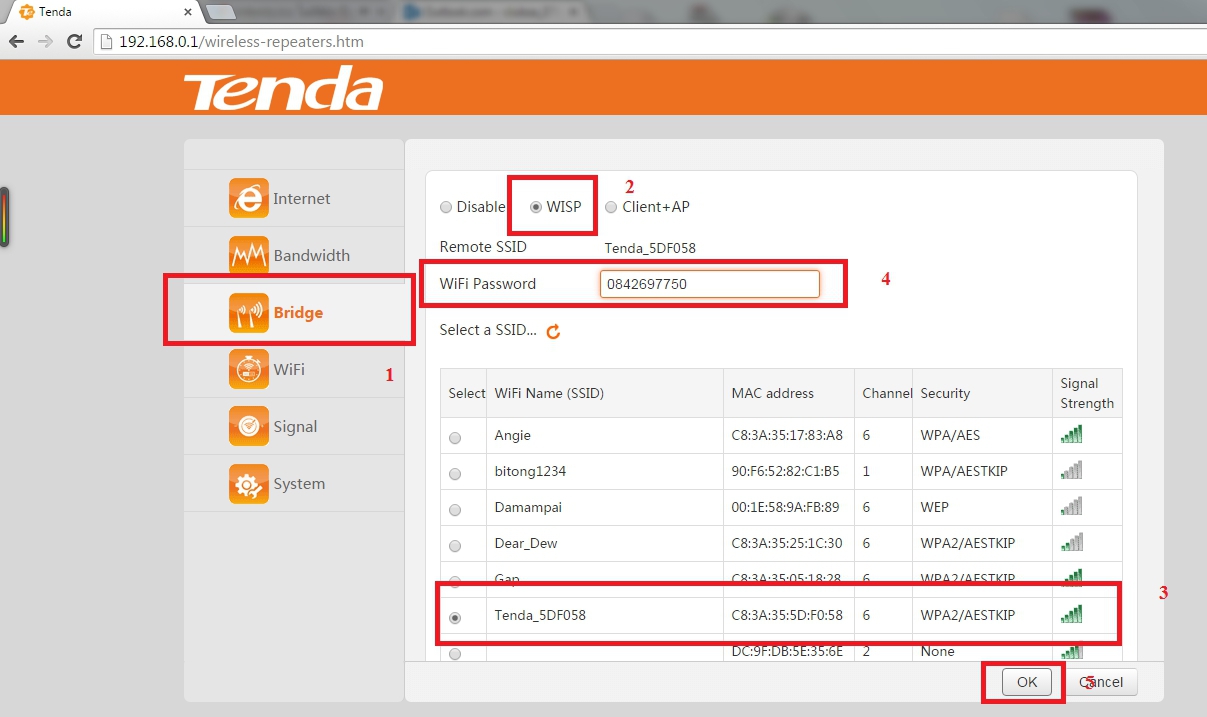Click the Damampai network name
Screen dimensions: 1207x717
click(x=528, y=507)
